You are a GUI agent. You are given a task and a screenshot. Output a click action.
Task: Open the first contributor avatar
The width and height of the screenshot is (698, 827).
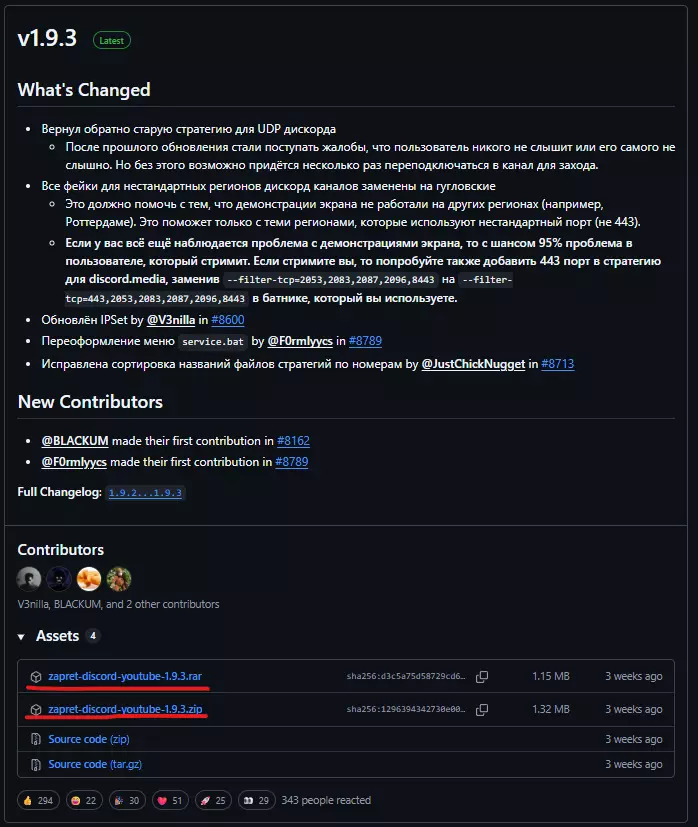tap(29, 579)
